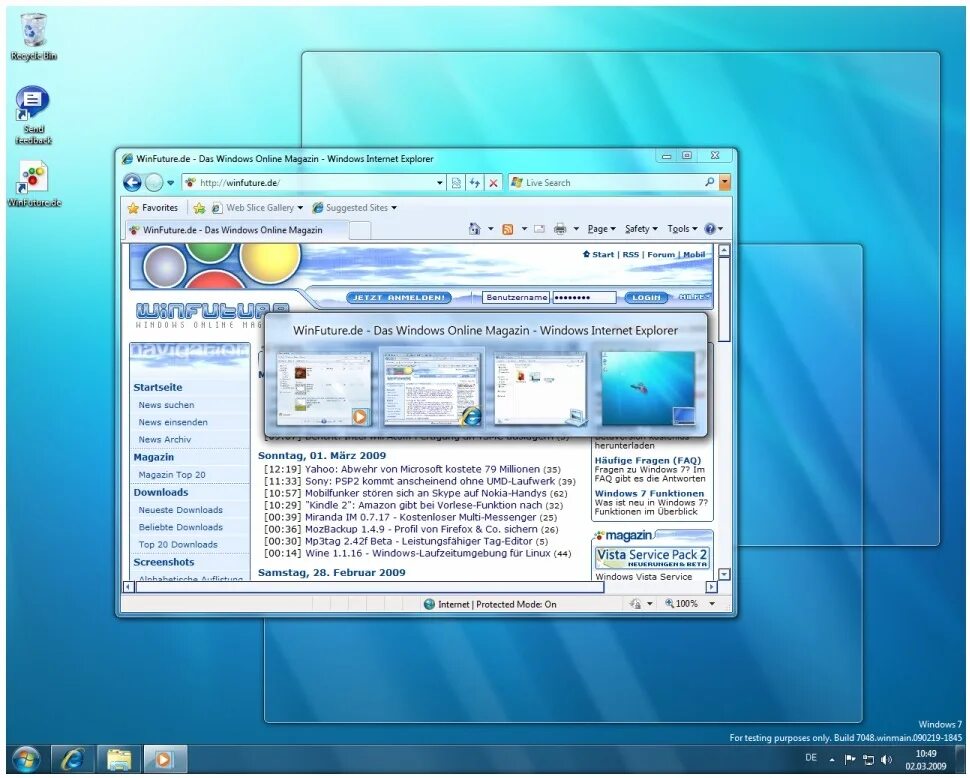Click the RSS link in page header

point(630,254)
